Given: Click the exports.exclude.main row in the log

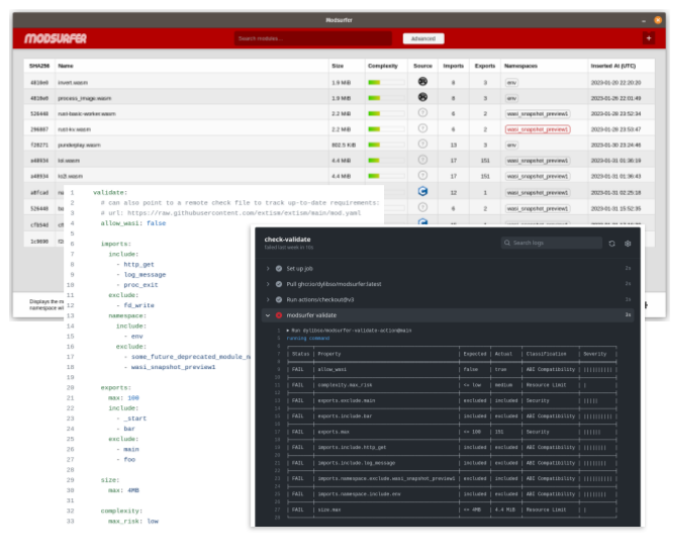Looking at the screenshot, I should 452,401.
